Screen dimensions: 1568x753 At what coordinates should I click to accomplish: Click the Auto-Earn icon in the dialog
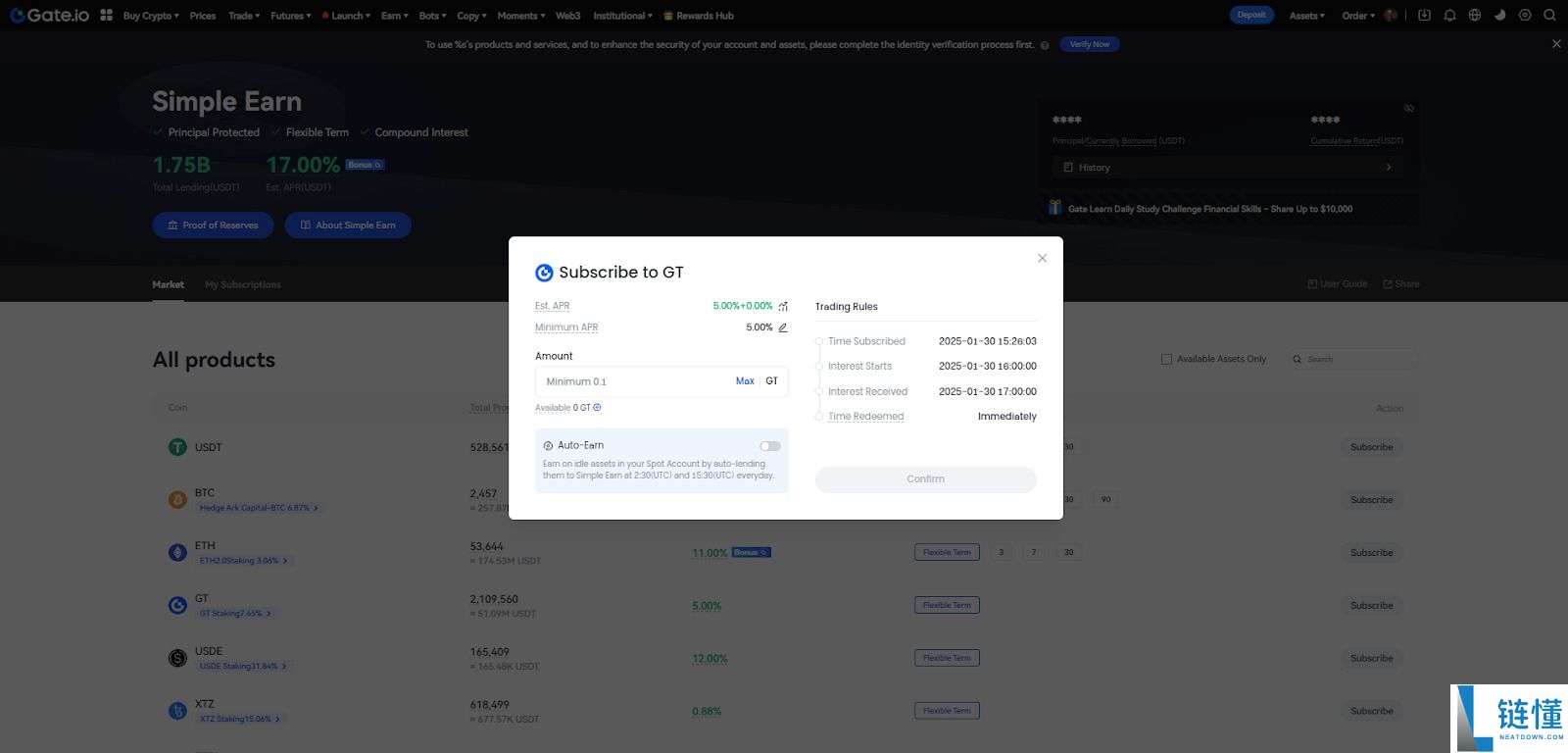(548, 446)
